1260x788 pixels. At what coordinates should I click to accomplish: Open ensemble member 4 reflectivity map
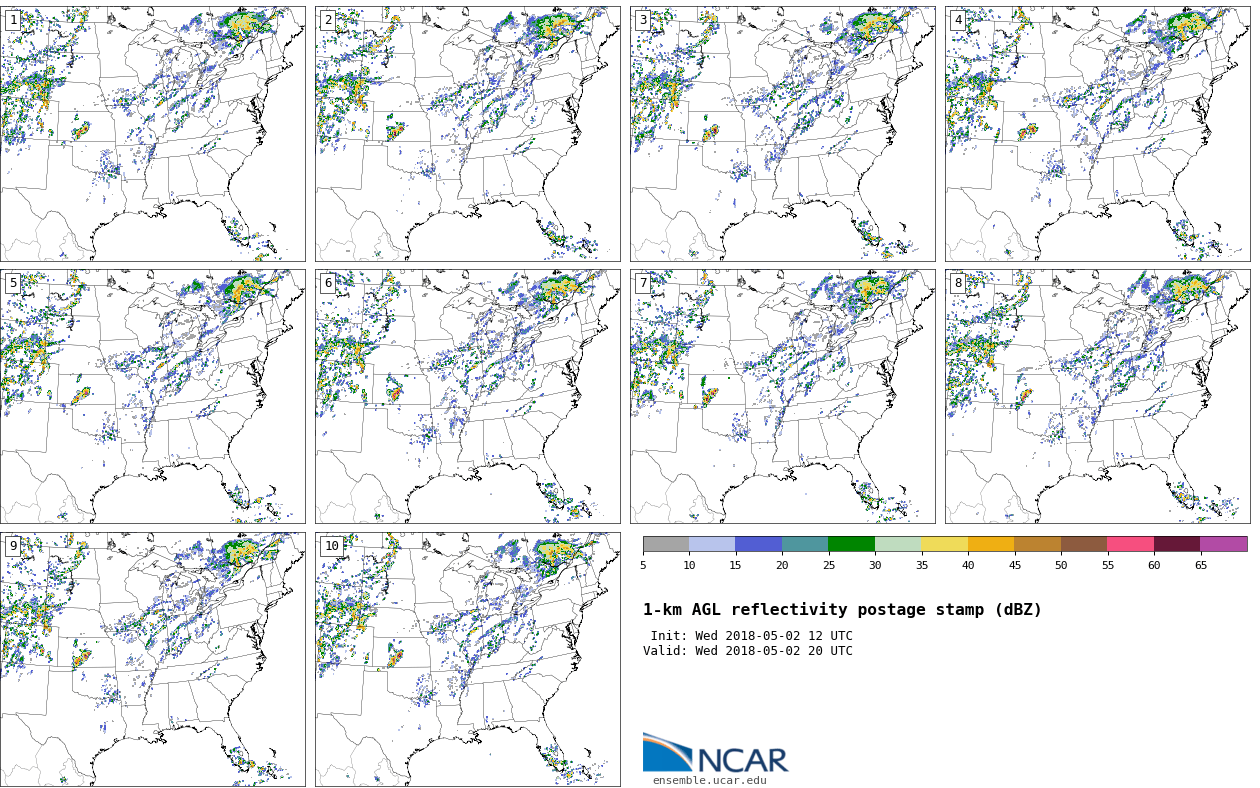pos(1097,134)
